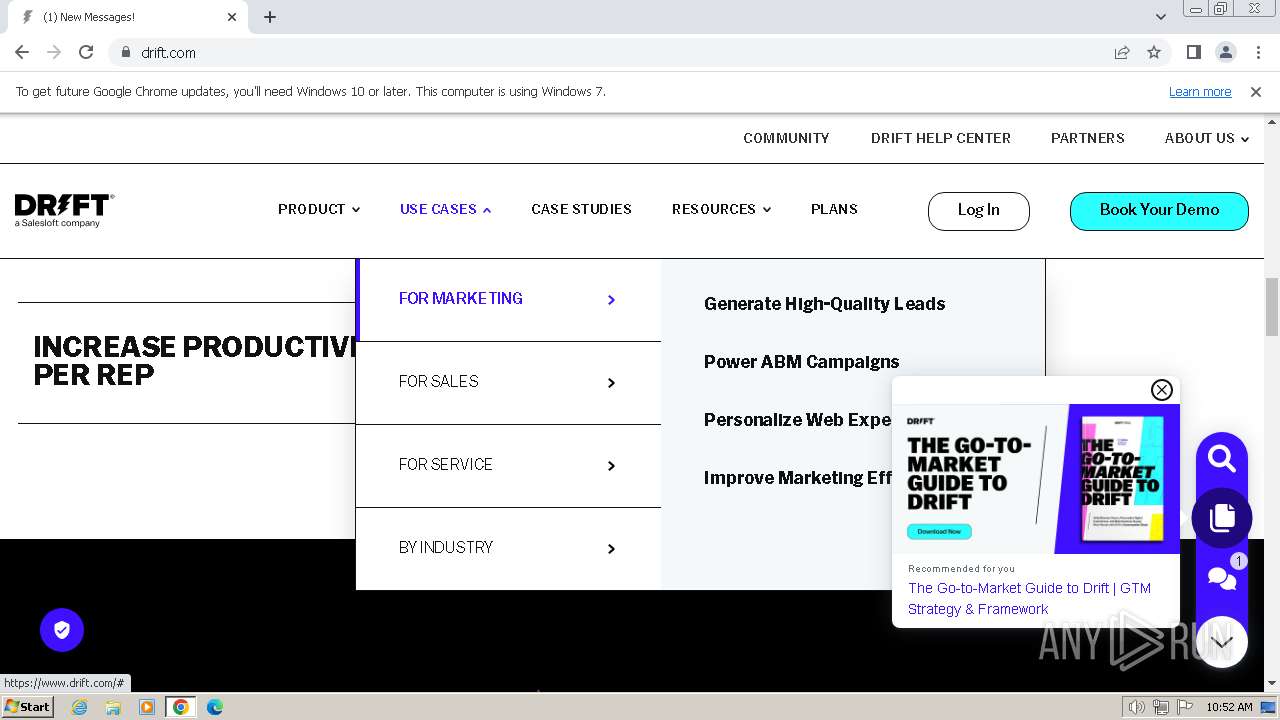Viewport: 1280px width, 720px height.
Task: Click Download Now in guide banner
Action: pos(939,531)
